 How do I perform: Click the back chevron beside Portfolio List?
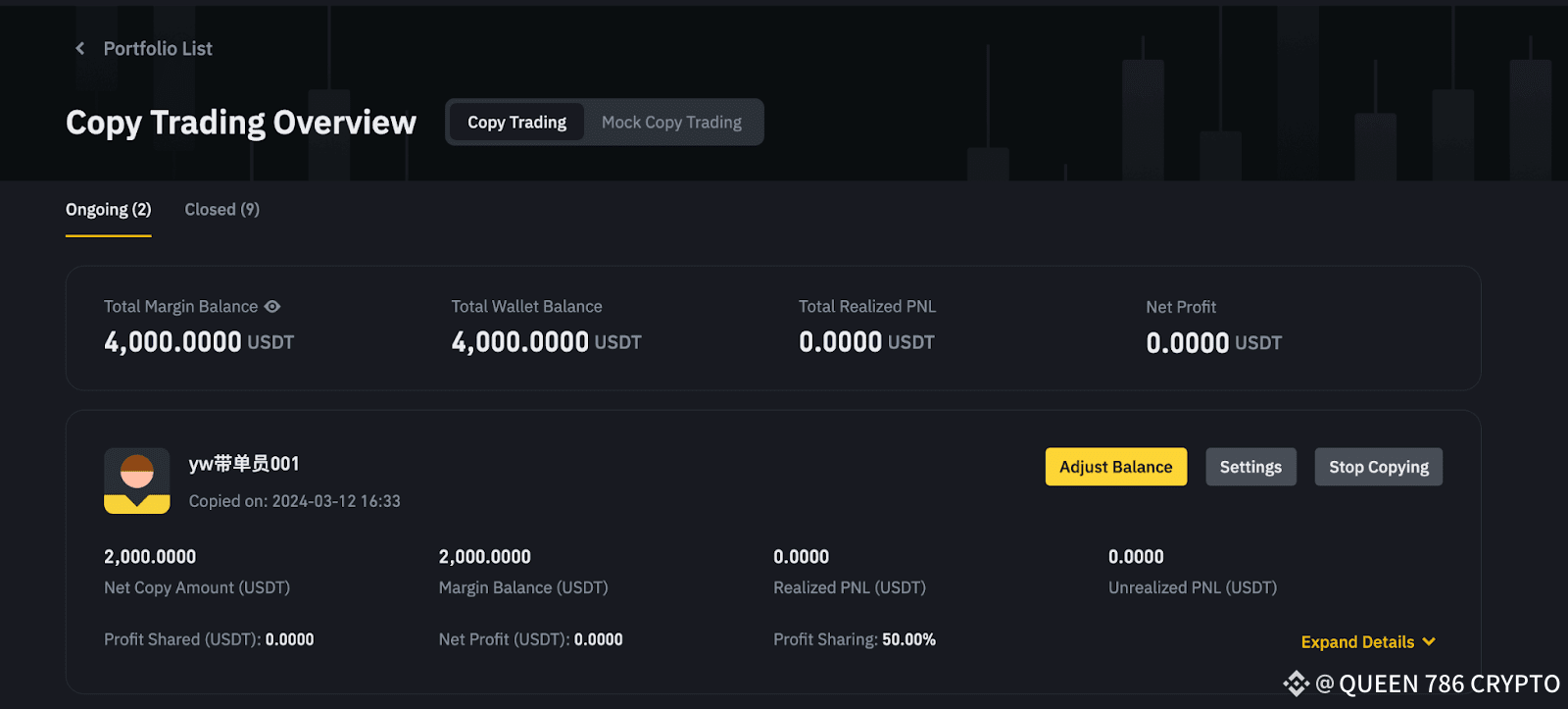tap(80, 49)
